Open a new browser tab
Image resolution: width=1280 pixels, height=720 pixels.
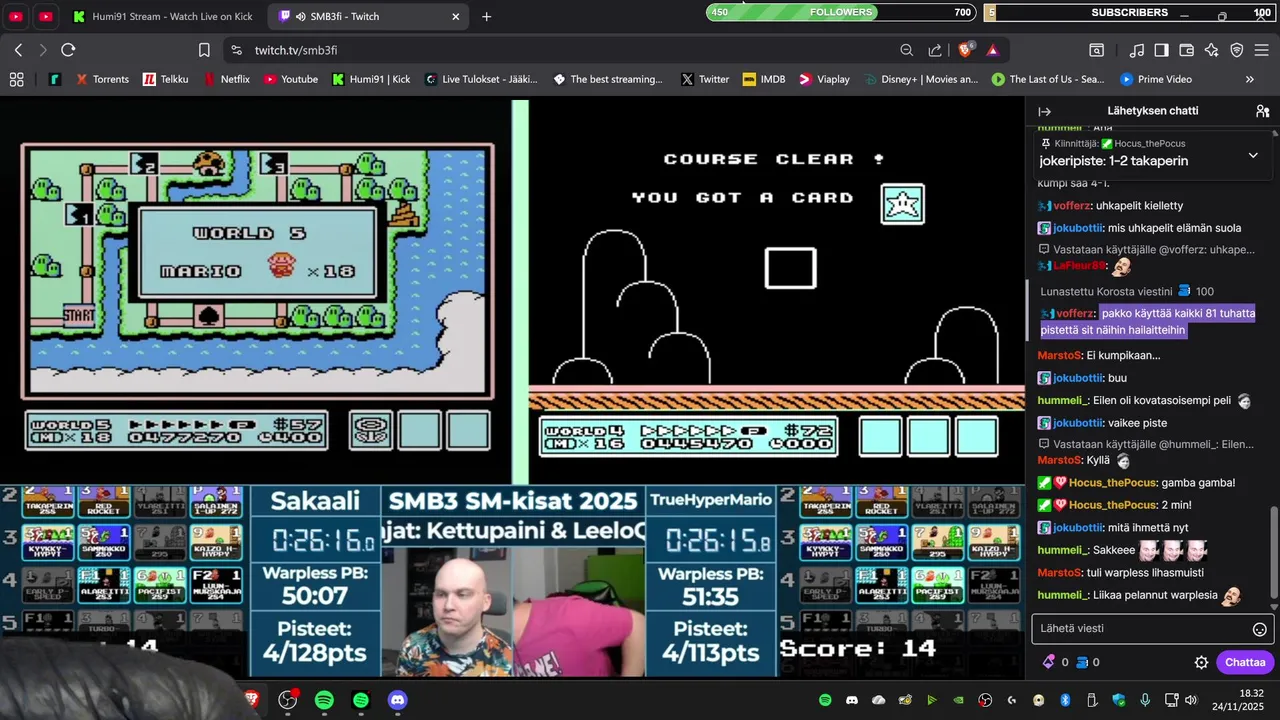click(486, 16)
